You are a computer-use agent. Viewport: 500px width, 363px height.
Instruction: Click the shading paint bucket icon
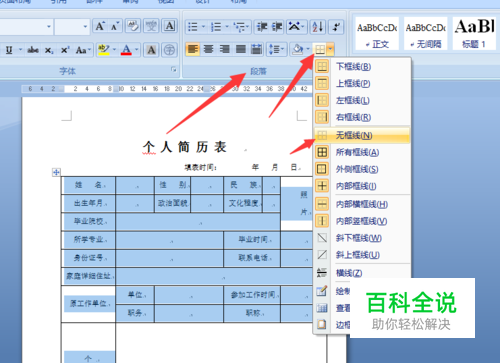coord(297,50)
